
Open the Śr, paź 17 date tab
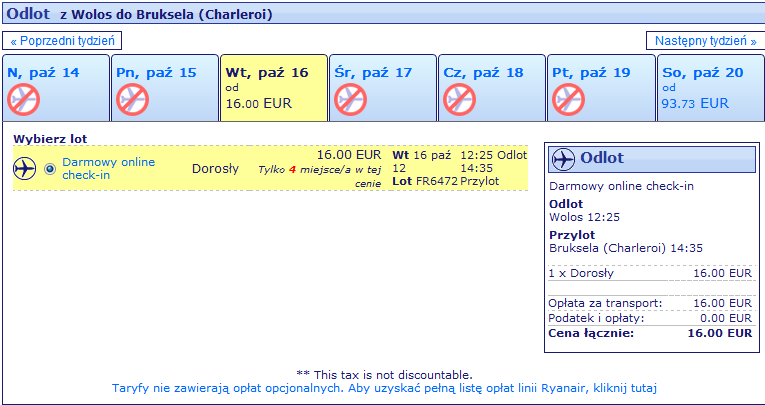tap(383, 88)
